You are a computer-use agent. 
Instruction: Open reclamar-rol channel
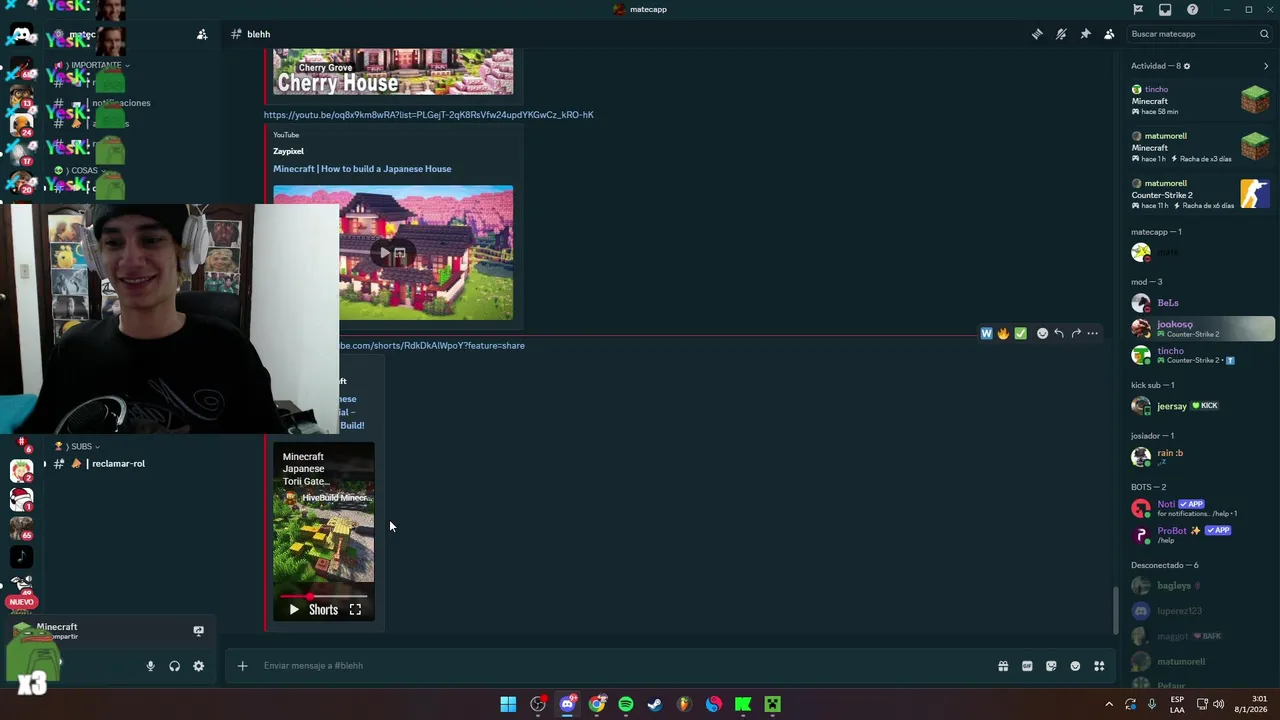pyautogui.click(x=118, y=464)
